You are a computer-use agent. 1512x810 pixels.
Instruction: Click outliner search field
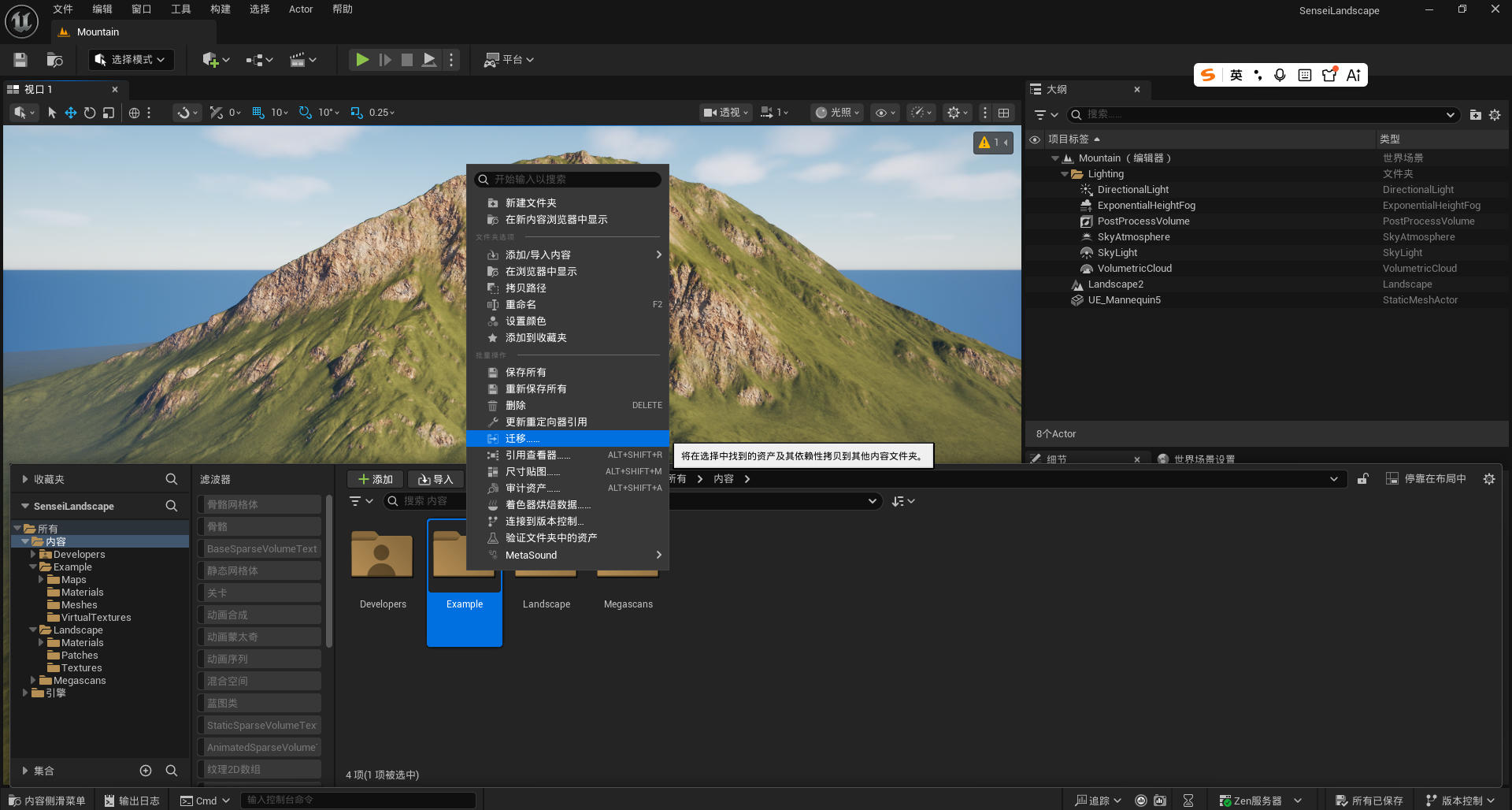(1262, 114)
